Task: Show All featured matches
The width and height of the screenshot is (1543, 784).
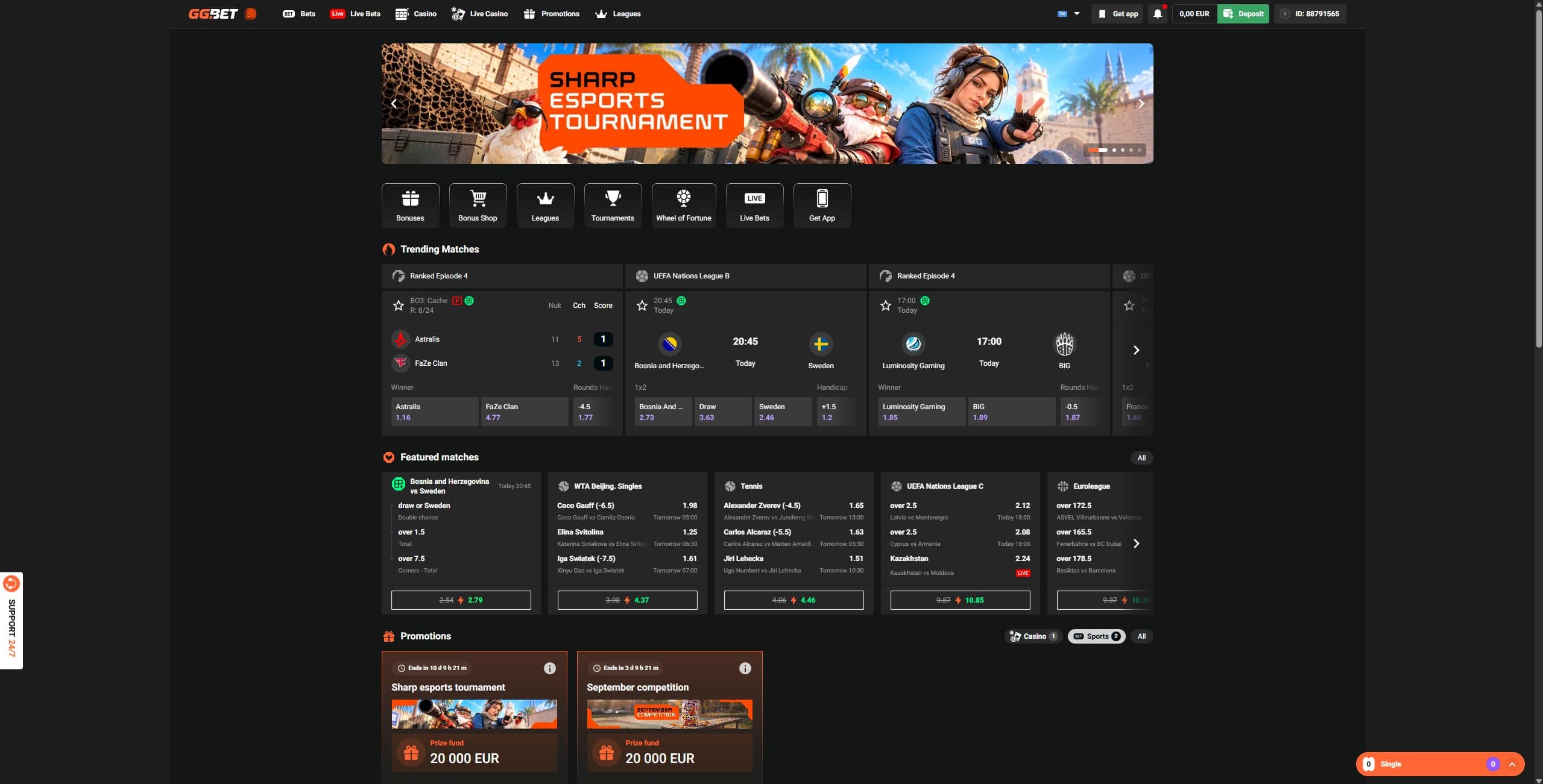Action: pyautogui.click(x=1141, y=457)
